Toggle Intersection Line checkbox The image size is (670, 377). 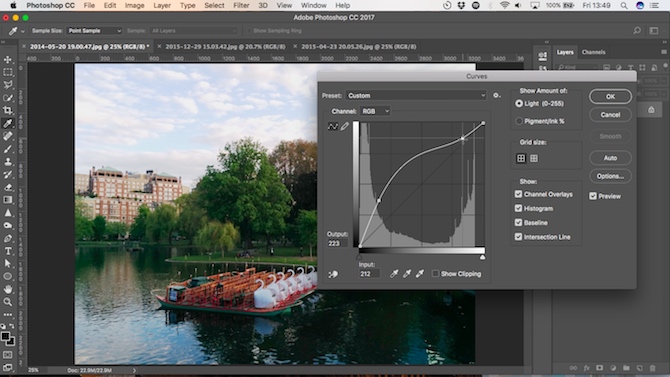click(x=518, y=237)
